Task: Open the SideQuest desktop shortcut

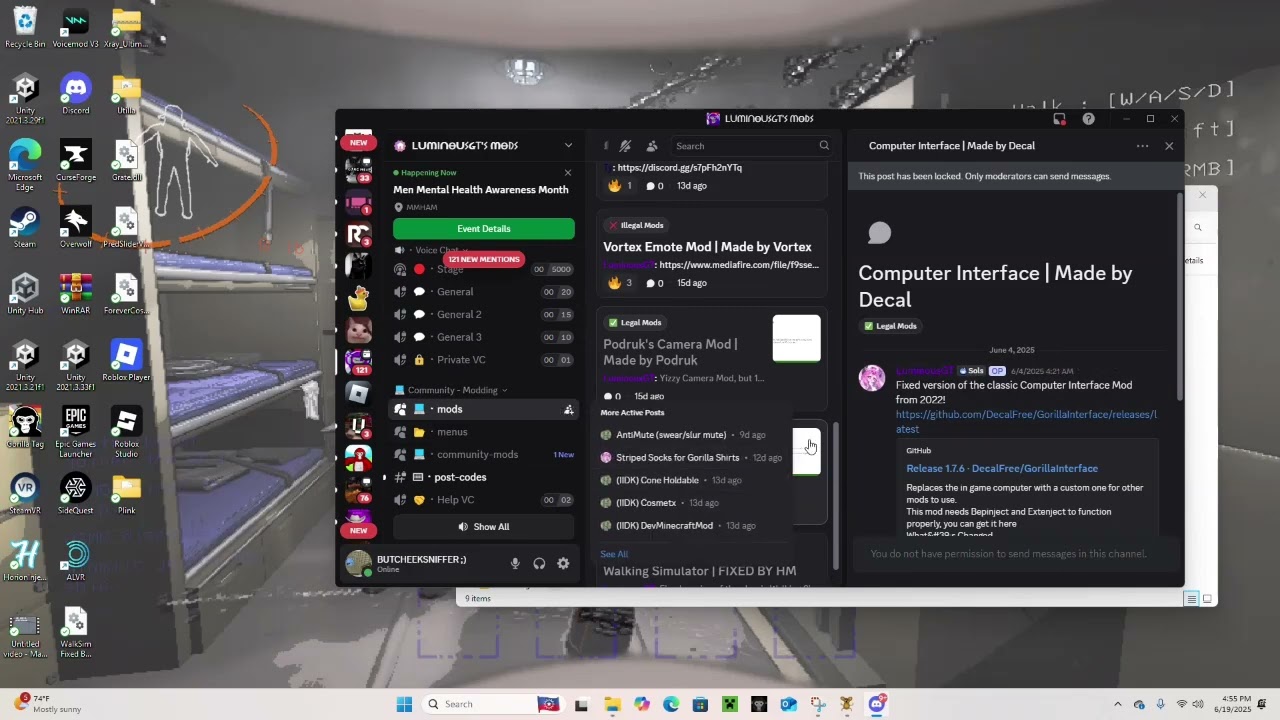Action: pyautogui.click(x=75, y=494)
